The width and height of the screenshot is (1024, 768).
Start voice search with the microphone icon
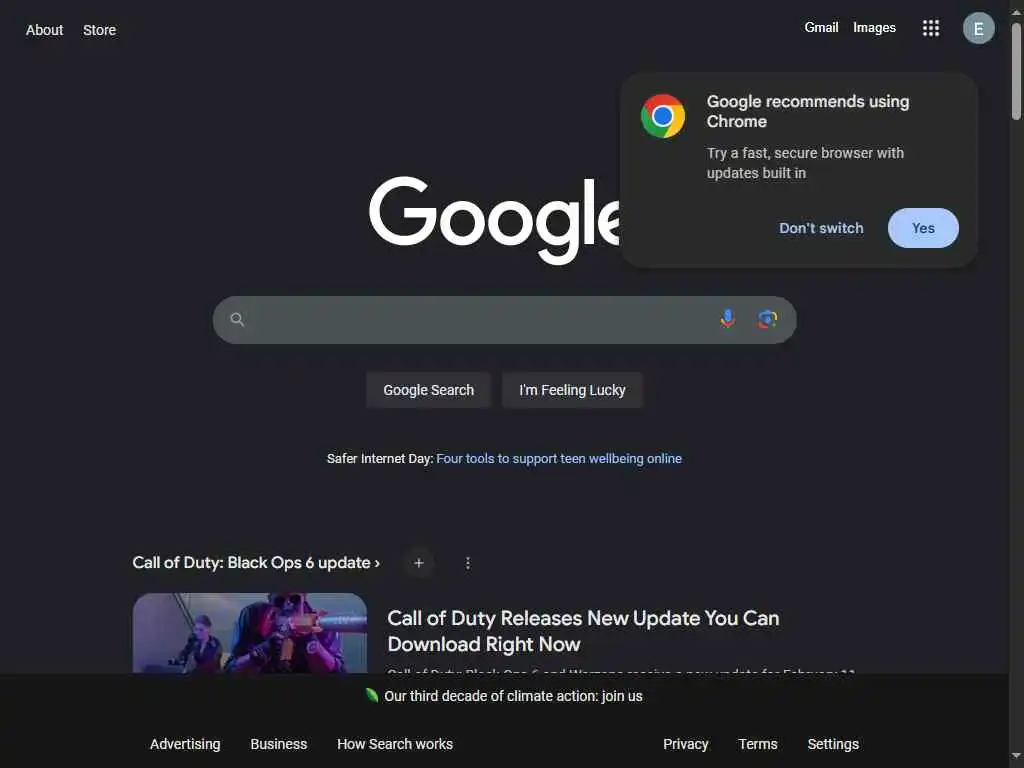tap(728, 319)
